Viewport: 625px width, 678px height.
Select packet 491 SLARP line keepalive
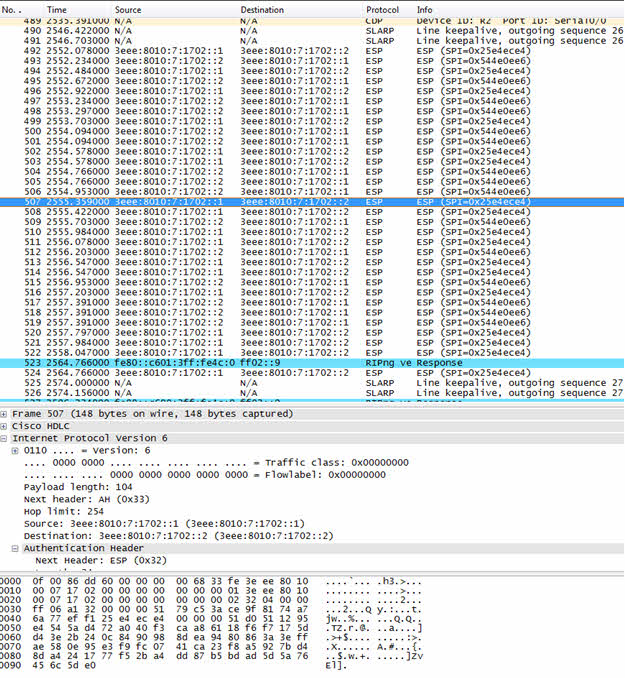click(312, 41)
